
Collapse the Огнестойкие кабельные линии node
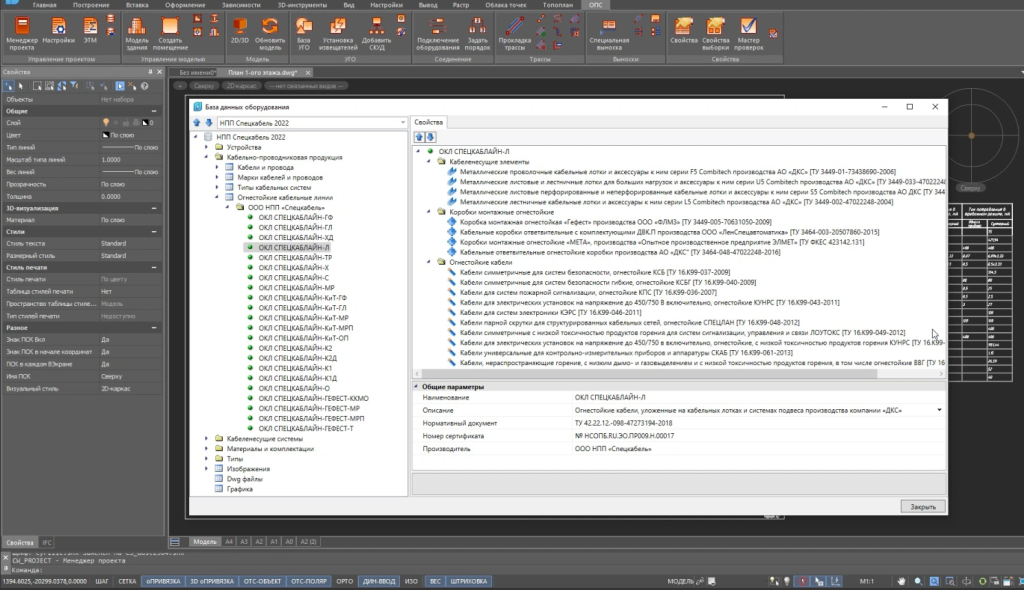(217, 198)
